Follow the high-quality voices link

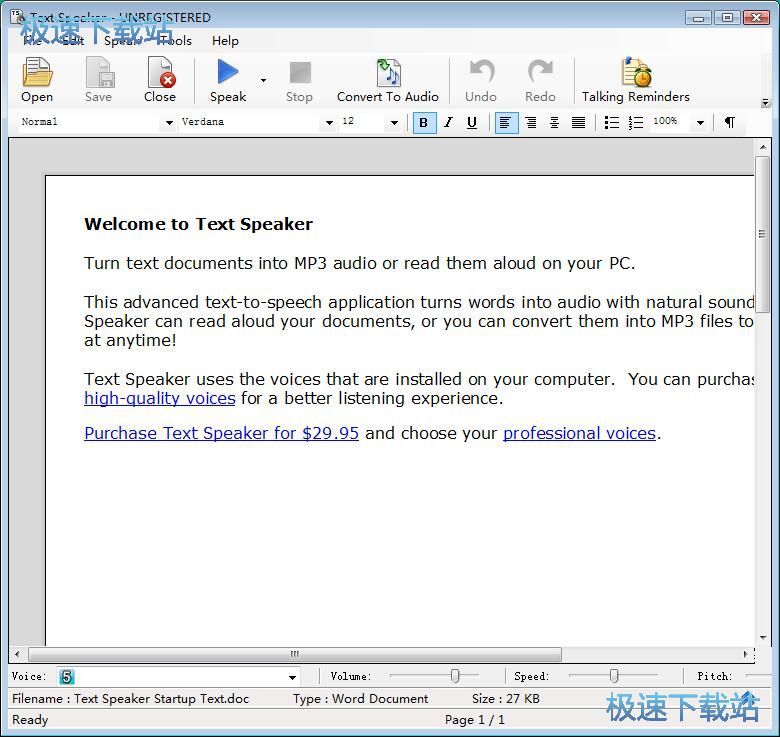click(x=160, y=398)
